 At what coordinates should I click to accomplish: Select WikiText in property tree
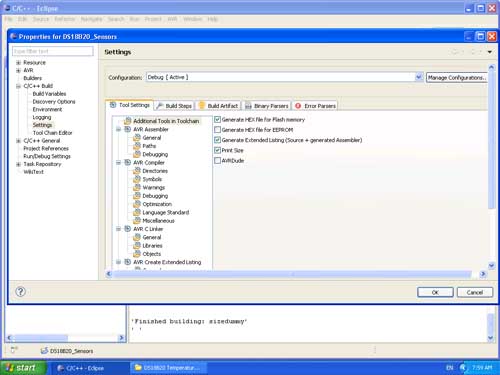[x=33, y=172]
